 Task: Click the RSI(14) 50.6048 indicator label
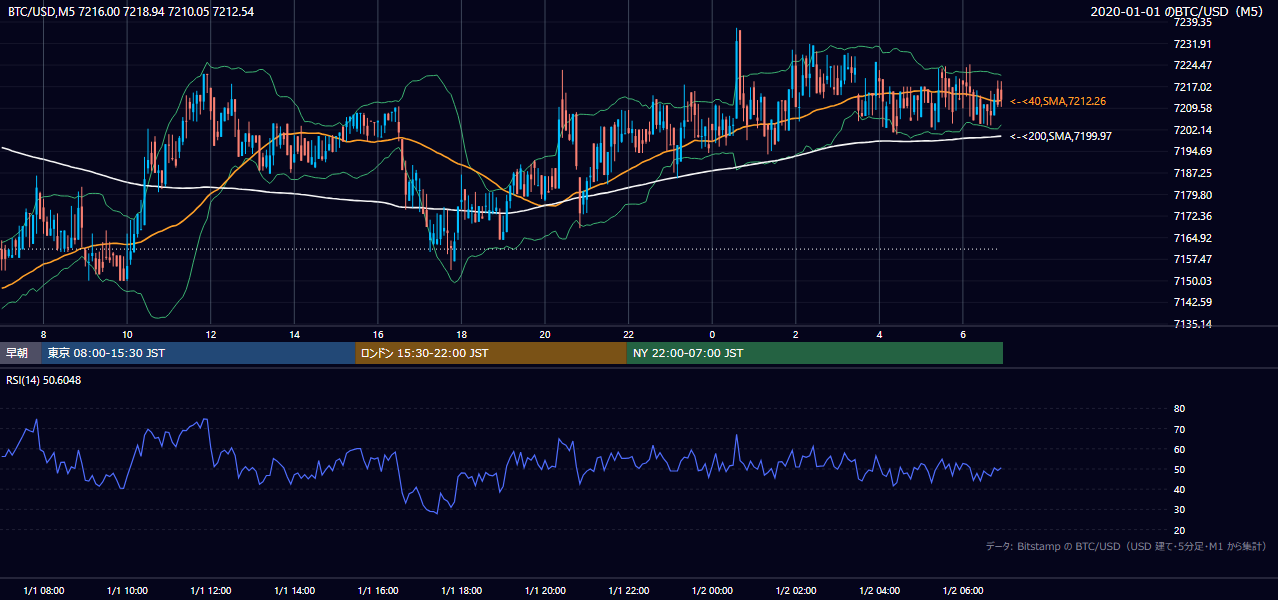click(44, 380)
